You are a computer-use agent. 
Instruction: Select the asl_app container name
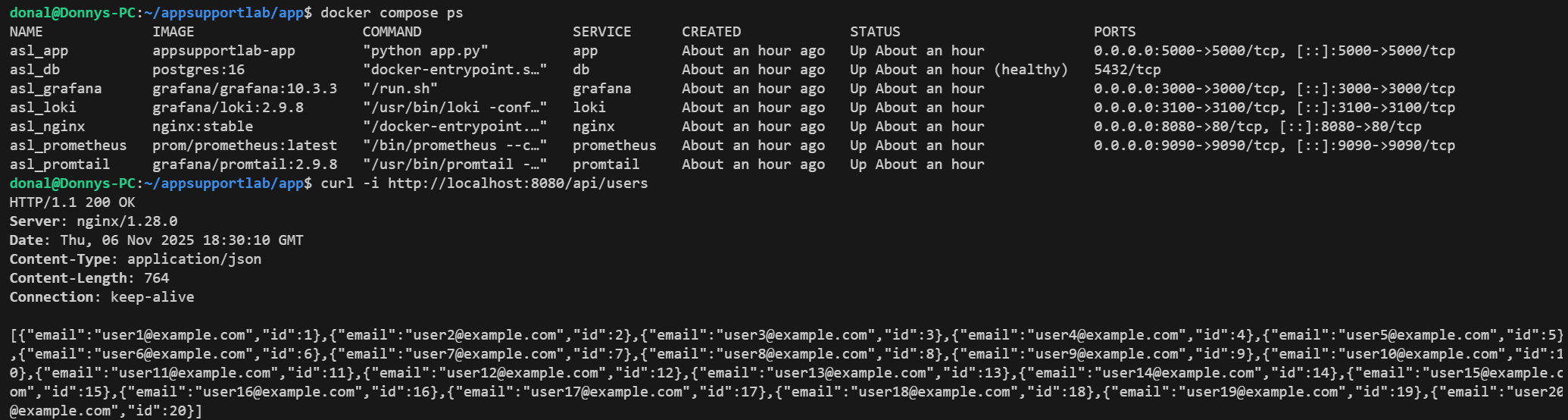[39, 51]
